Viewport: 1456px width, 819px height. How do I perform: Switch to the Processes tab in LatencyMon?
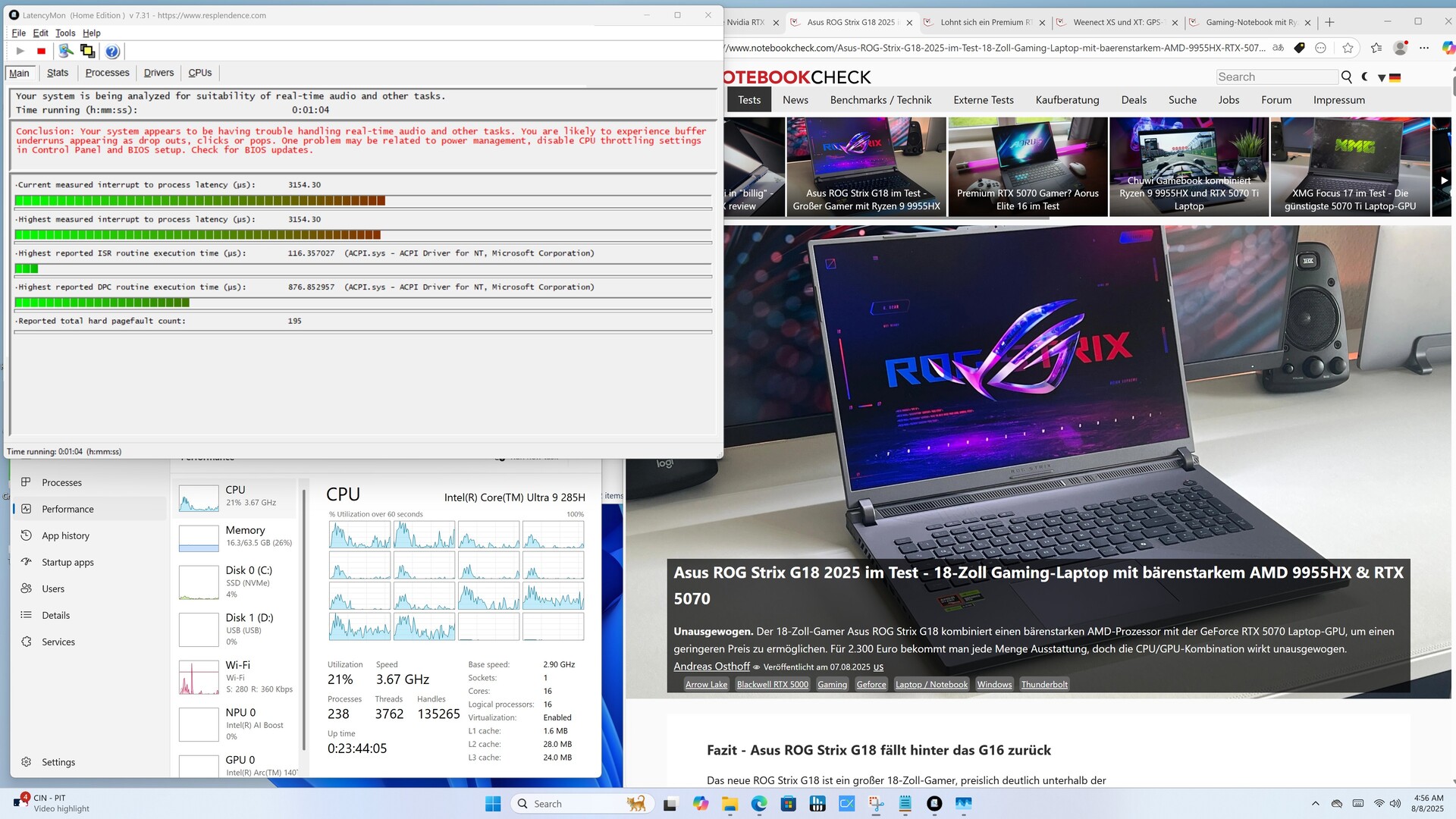click(x=107, y=73)
